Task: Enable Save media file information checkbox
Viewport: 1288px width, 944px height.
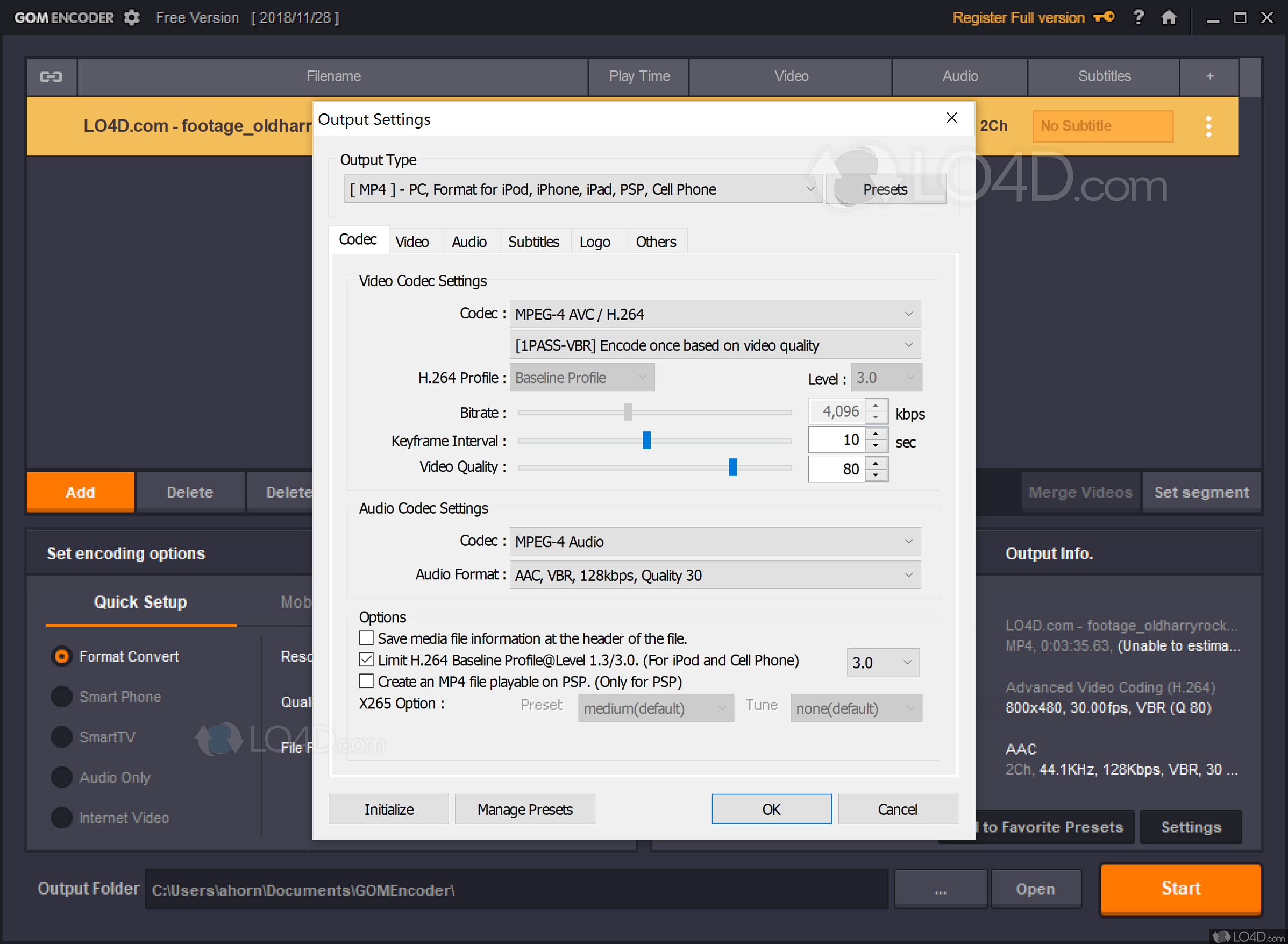Action: click(x=366, y=638)
